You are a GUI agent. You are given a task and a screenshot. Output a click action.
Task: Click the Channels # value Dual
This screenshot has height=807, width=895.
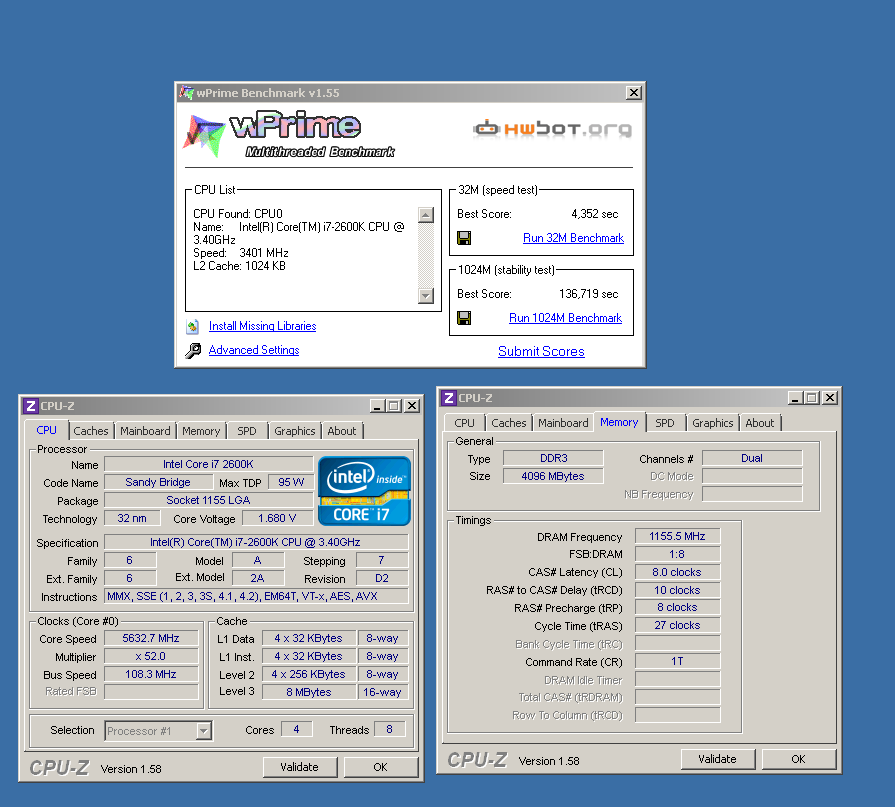752,458
